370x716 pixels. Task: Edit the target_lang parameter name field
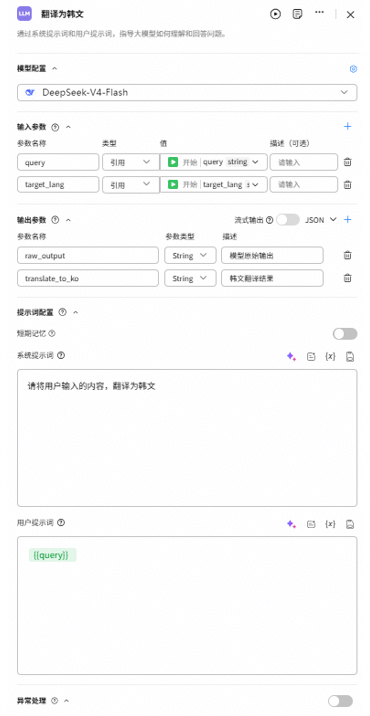click(x=58, y=184)
